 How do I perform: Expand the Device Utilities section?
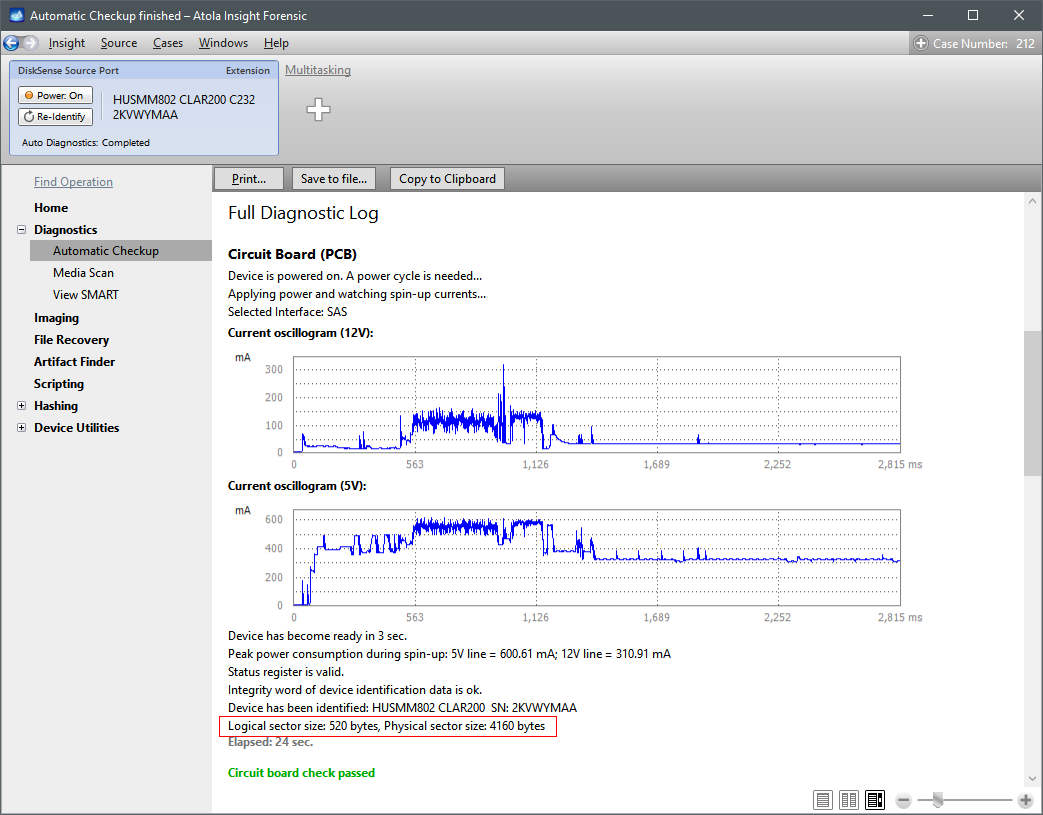pos(21,428)
